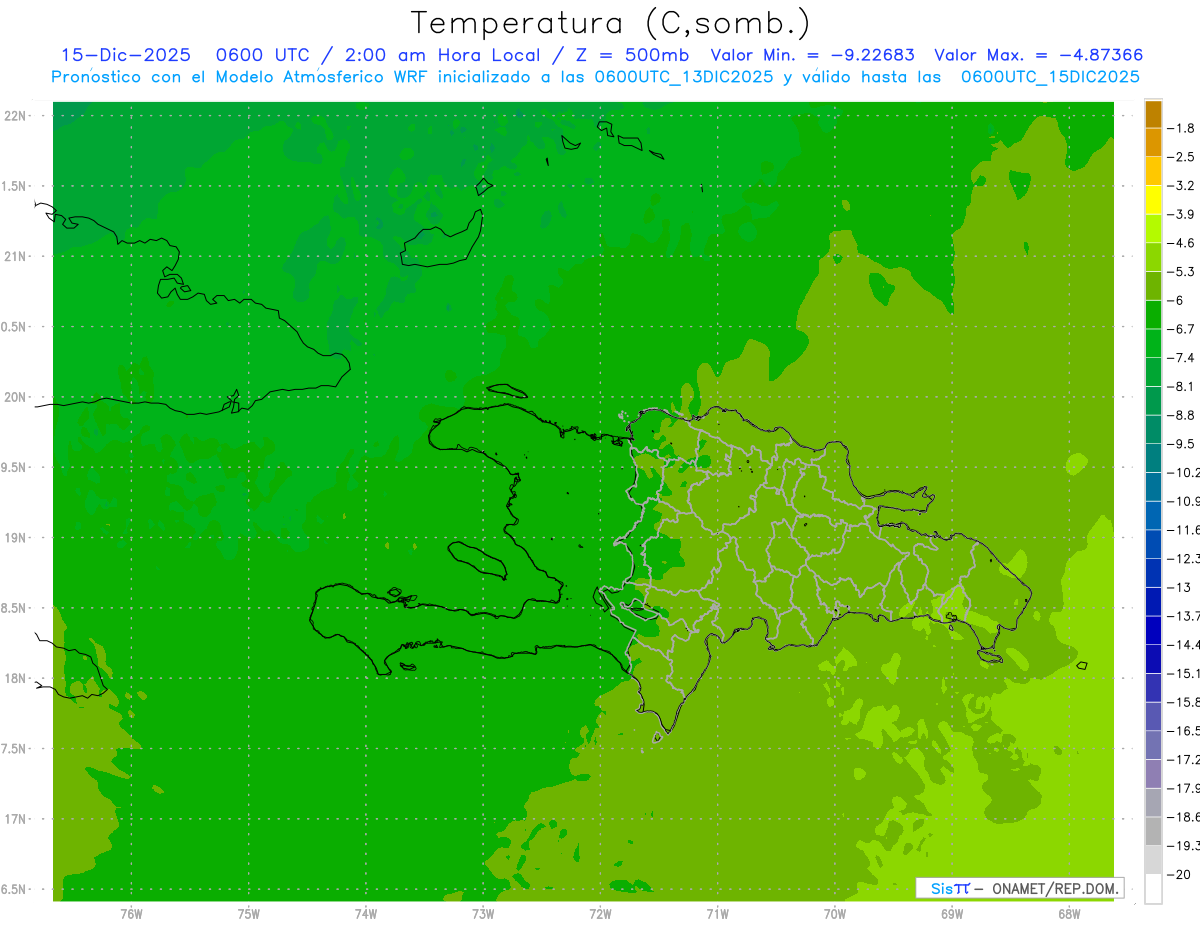Viewport: 1200px width, 927px height.
Task: Pick the purple swatch between -17.2 and -17.9
Action: (1153, 773)
